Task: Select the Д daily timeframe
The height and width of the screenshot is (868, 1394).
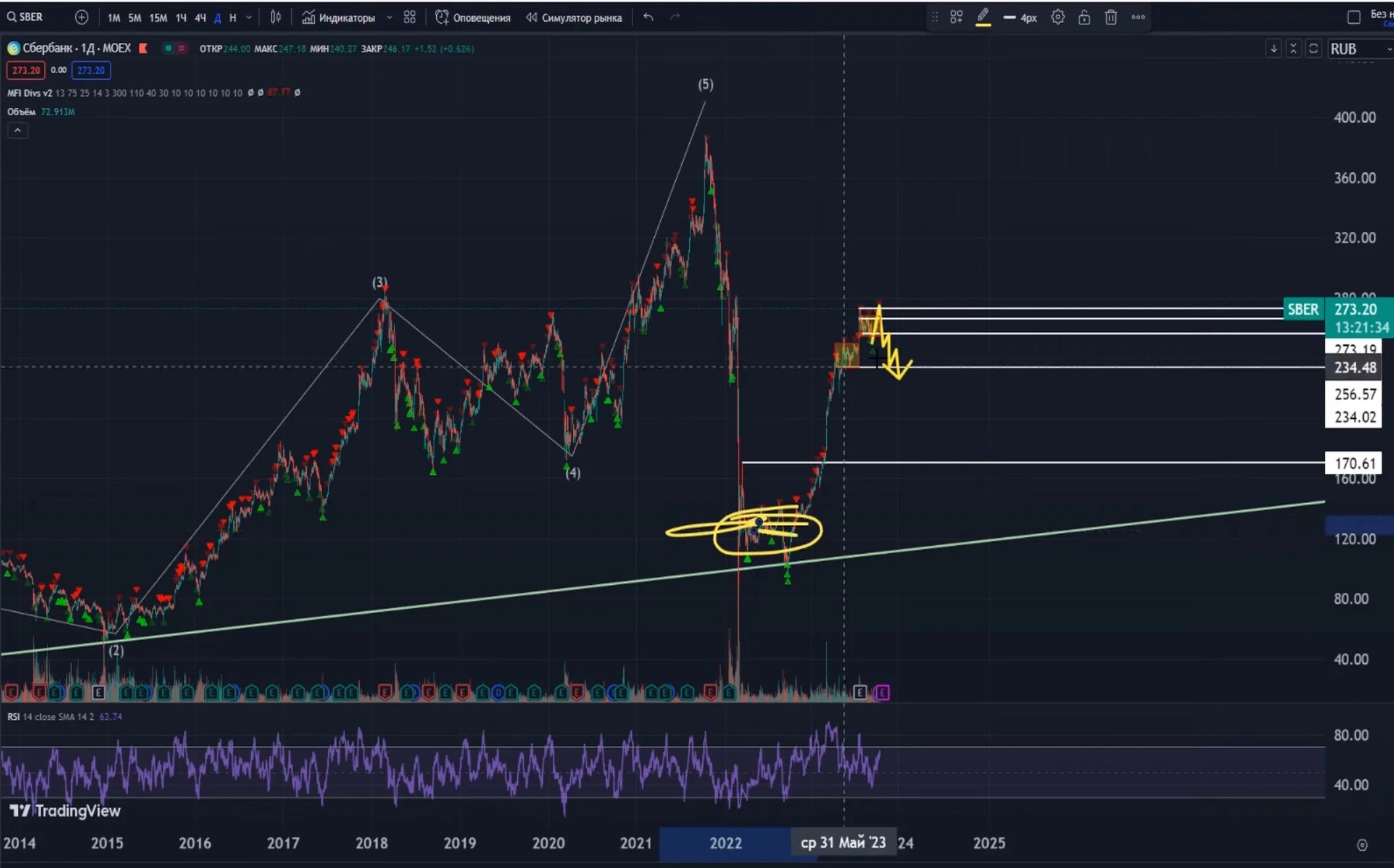Action: [x=217, y=18]
